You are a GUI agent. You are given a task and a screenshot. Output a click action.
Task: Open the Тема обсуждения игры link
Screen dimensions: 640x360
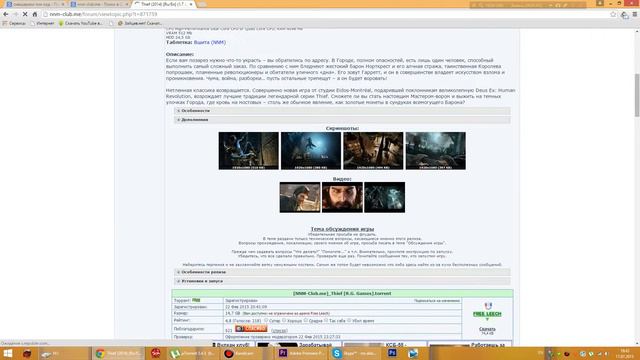pyautogui.click(x=342, y=229)
